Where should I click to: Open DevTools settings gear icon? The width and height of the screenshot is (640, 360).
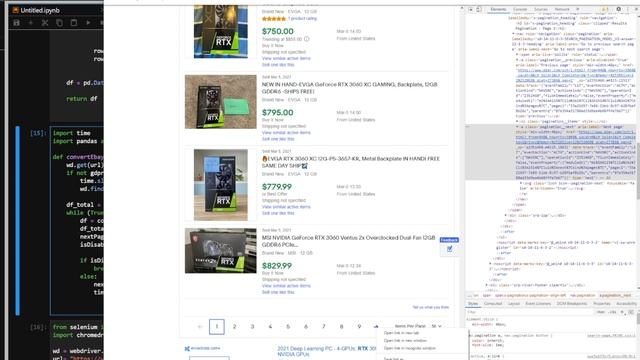619,9
